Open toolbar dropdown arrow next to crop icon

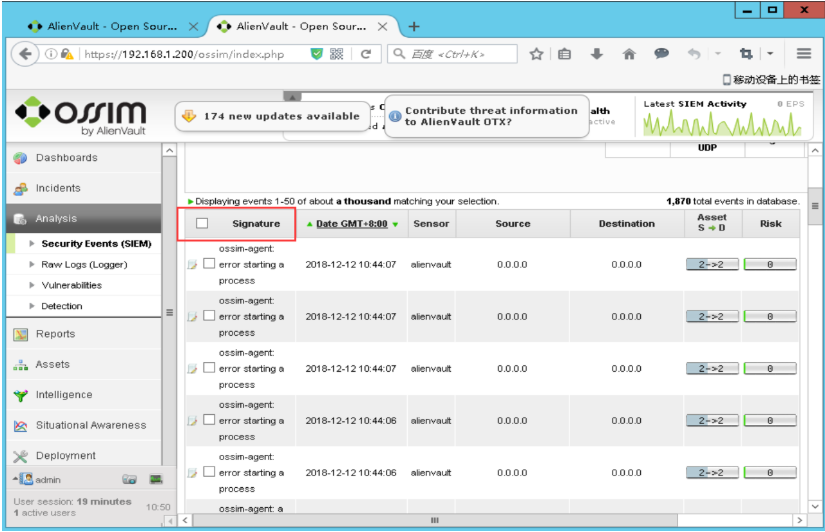click(x=770, y=54)
